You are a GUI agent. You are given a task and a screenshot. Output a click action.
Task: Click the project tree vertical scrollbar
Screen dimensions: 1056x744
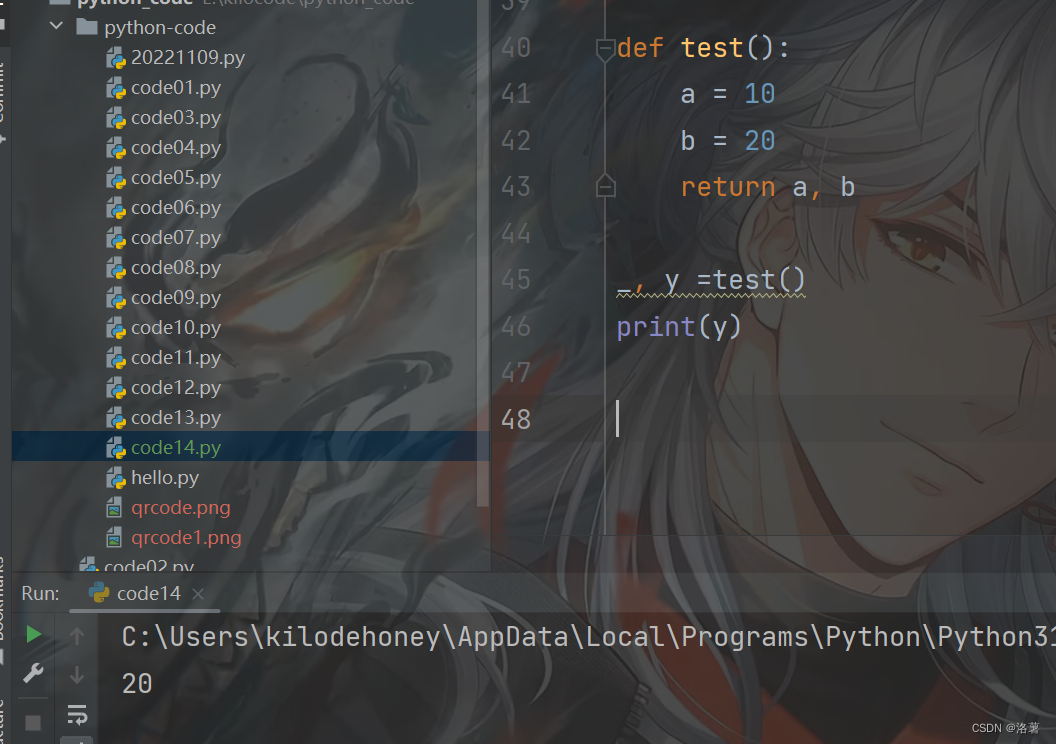pyautogui.click(x=482, y=252)
